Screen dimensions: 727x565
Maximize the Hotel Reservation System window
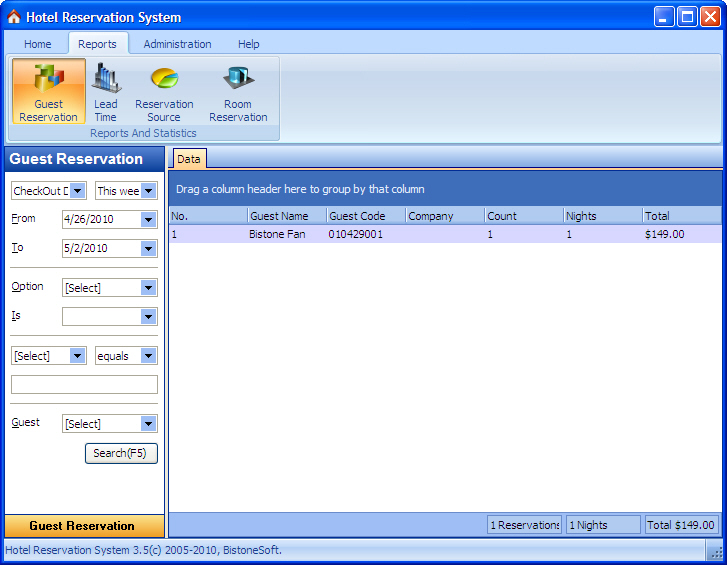pyautogui.click(x=687, y=17)
